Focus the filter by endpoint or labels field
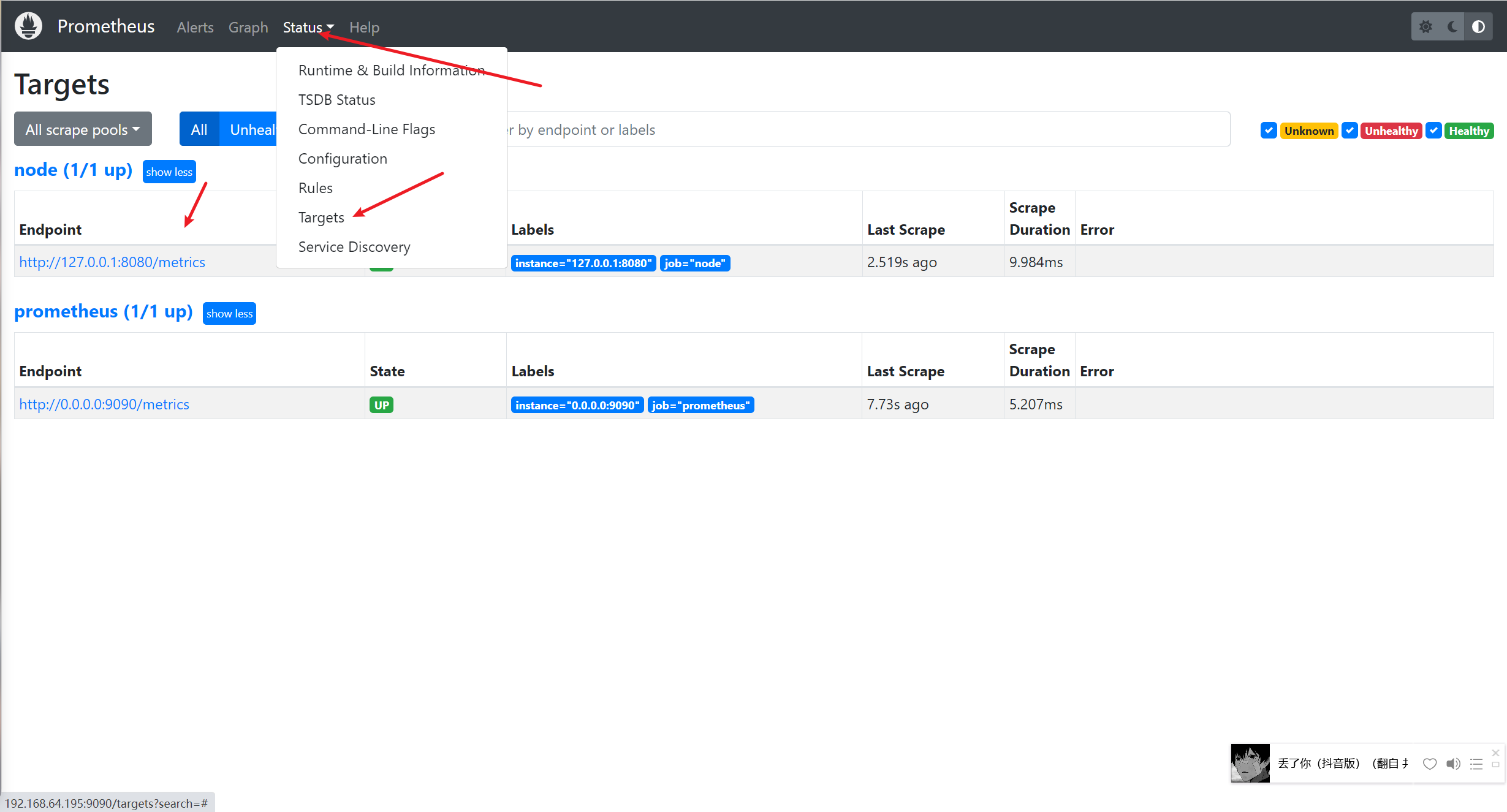This screenshot has width=1507, height=812. tap(858, 129)
